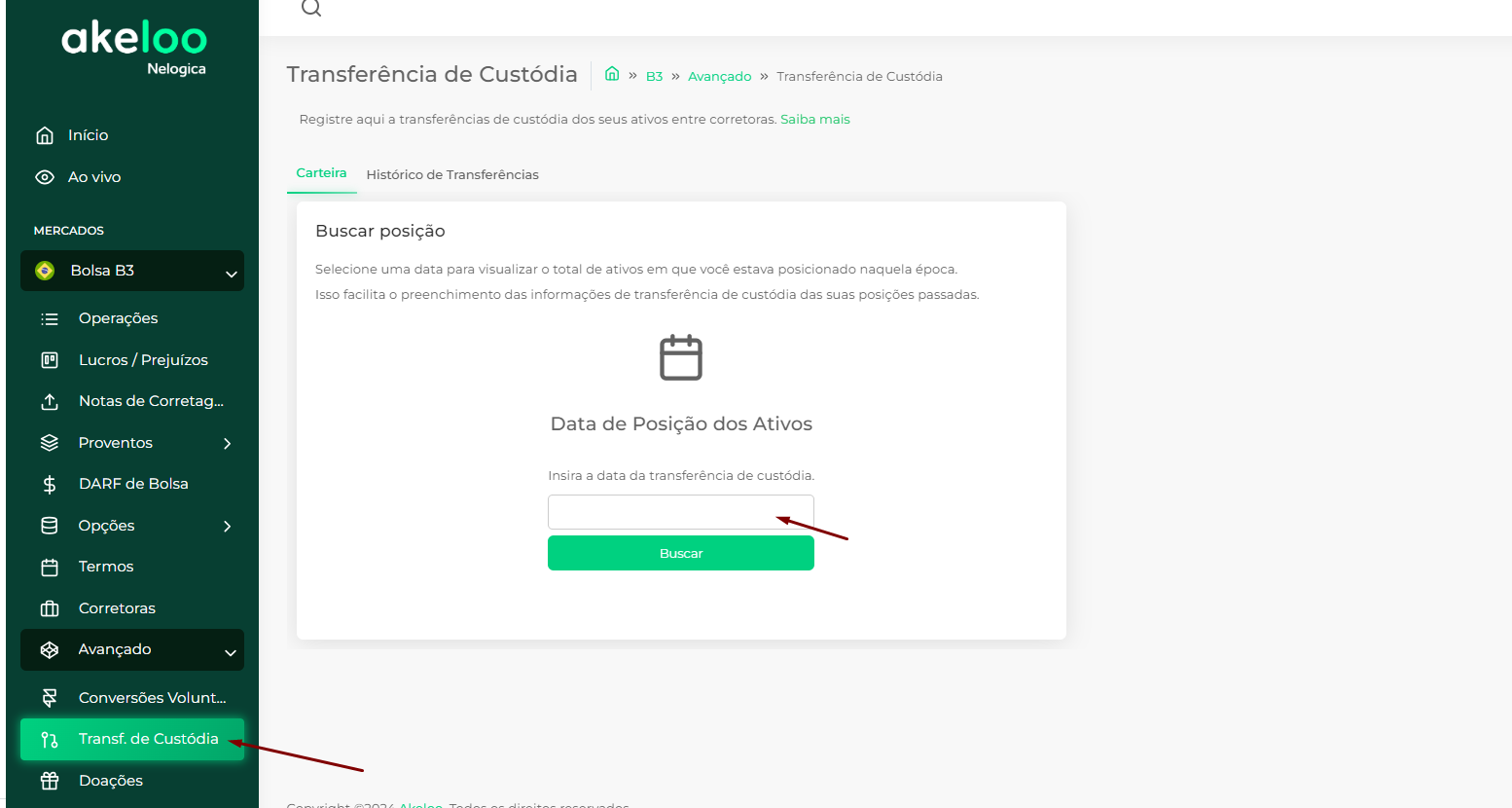Click the green Buscar button
The image size is (1512, 808).
pyautogui.click(x=681, y=553)
